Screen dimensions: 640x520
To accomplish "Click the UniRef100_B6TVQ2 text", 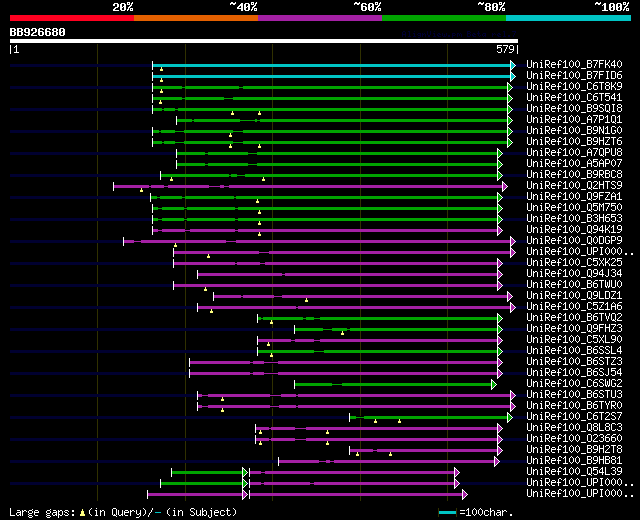I will (x=574, y=318).
